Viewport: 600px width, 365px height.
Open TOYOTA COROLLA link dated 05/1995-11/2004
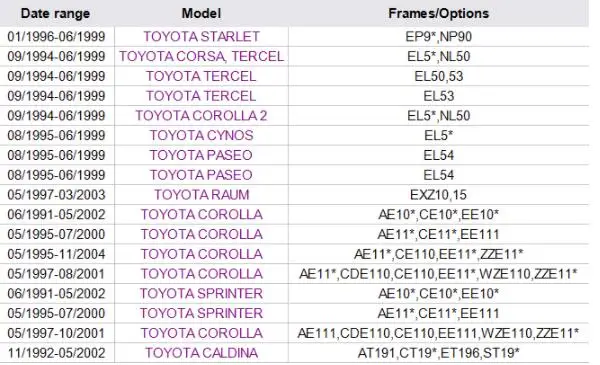[x=201, y=254]
